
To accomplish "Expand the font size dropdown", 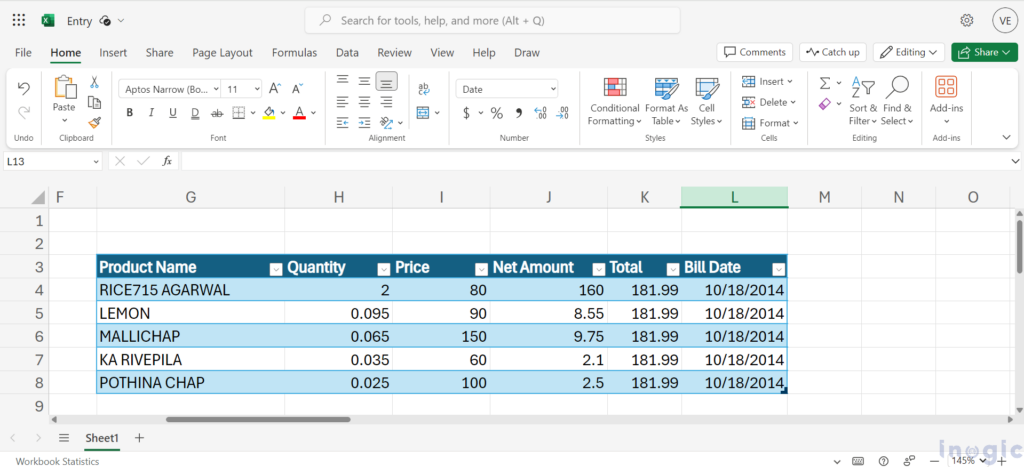I will [x=255, y=89].
